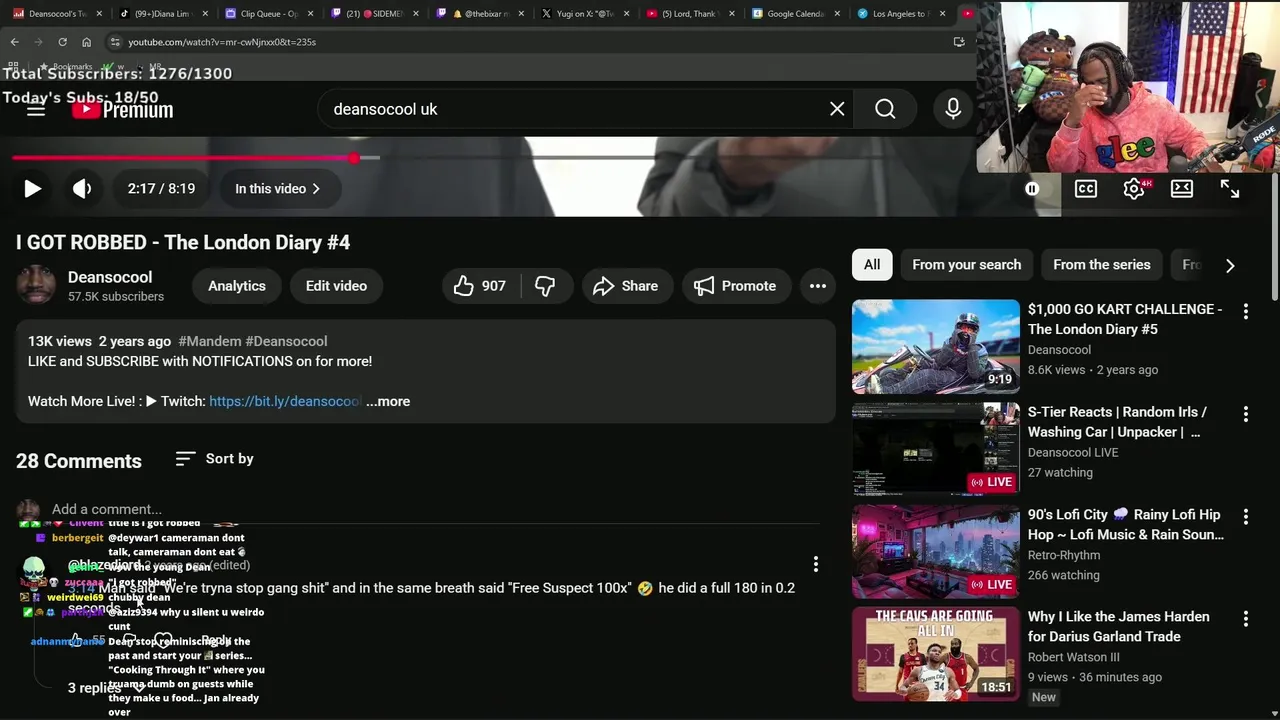Click the #Mandem hashtag
Screen dimensions: 1280x720
pyautogui.click(x=210, y=341)
